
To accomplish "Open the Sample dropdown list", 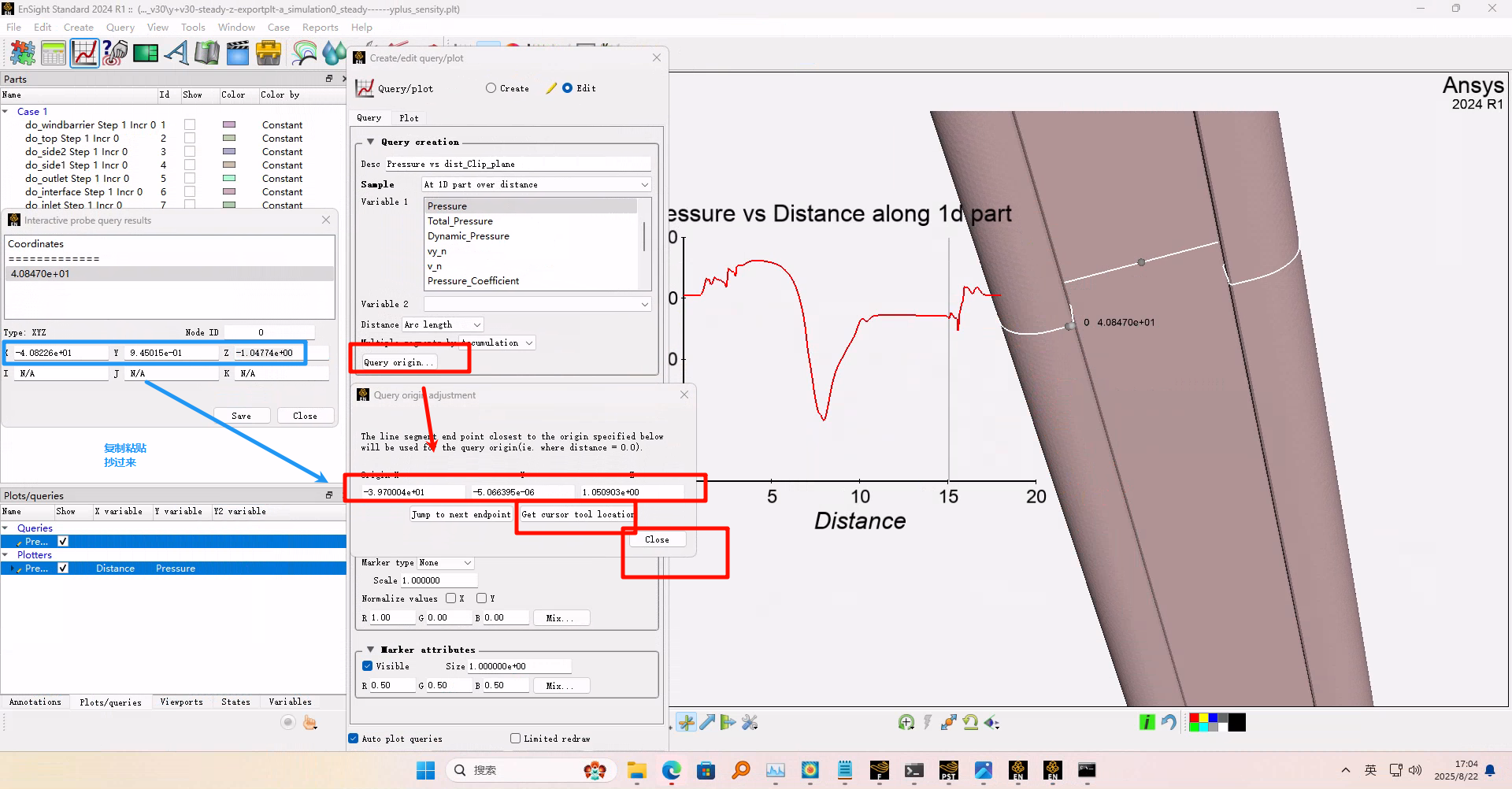I will (x=536, y=184).
